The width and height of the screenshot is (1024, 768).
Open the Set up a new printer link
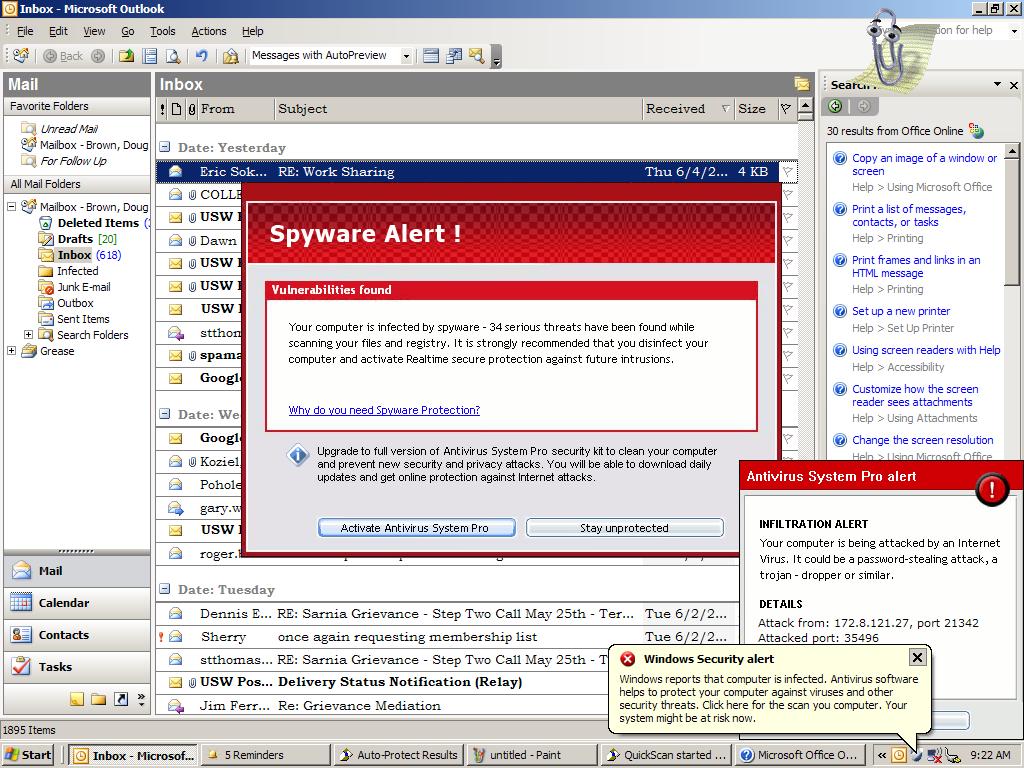pos(901,311)
